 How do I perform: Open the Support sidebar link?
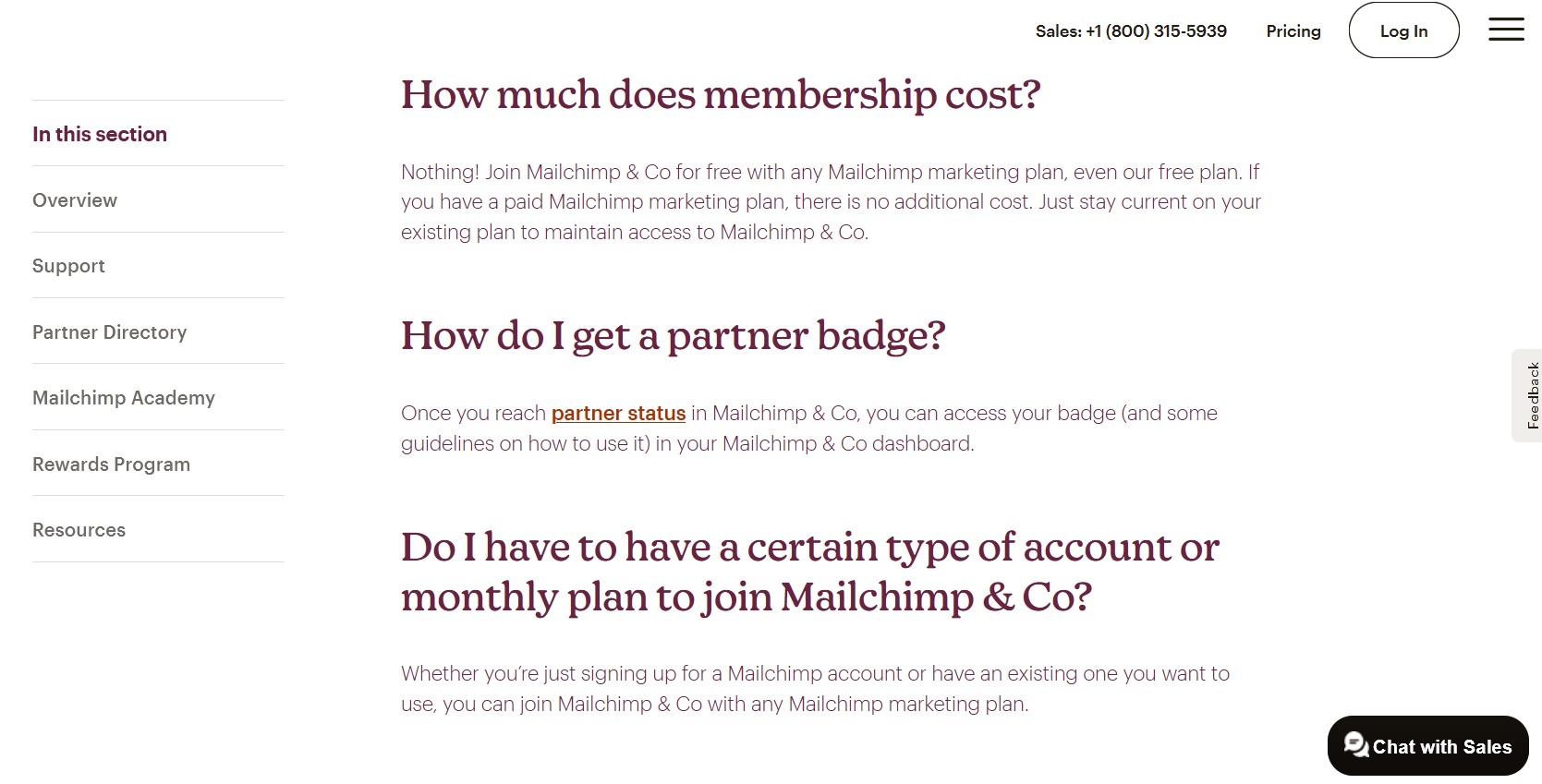[68, 266]
